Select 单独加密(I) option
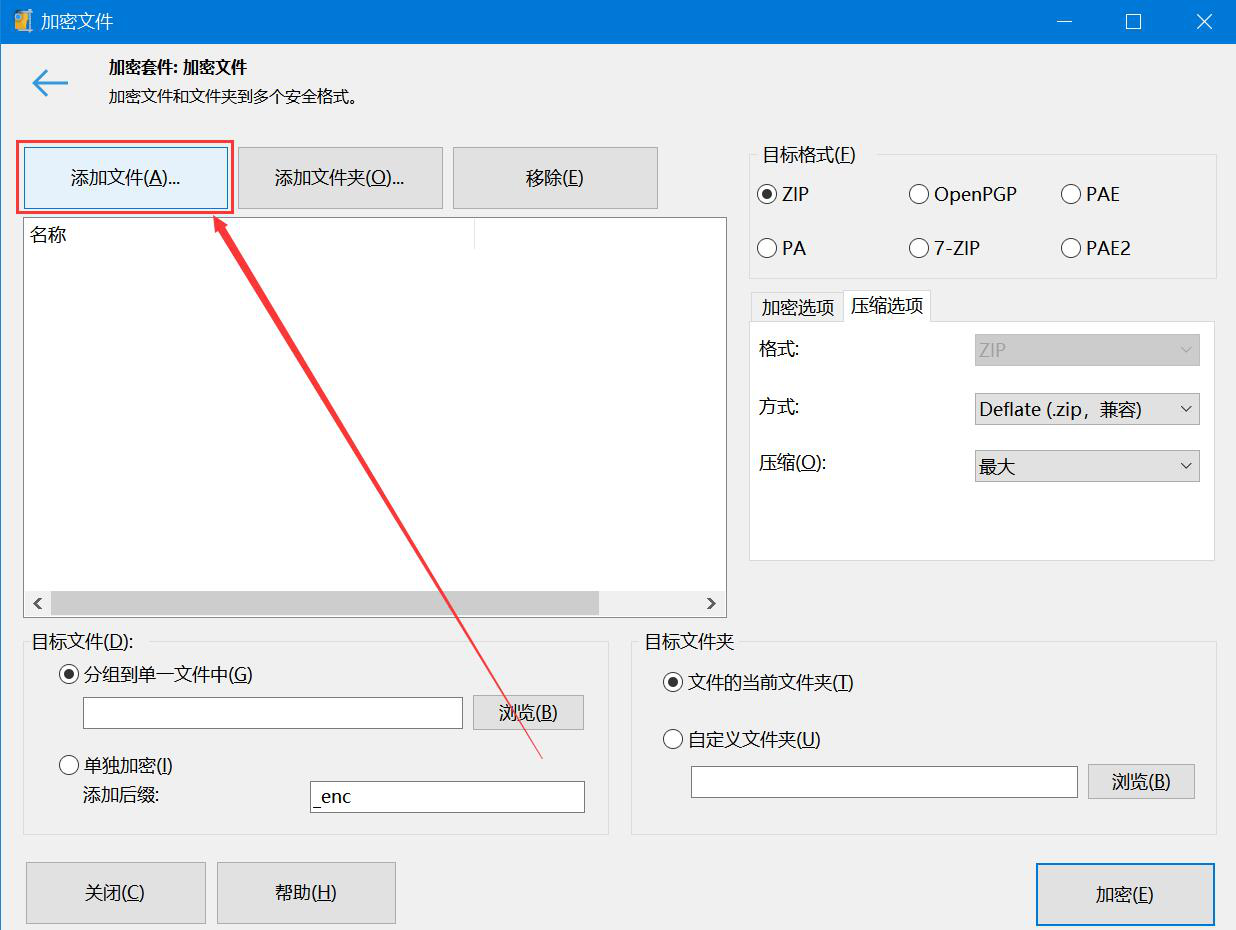This screenshot has height=930, width=1236. pos(117,766)
